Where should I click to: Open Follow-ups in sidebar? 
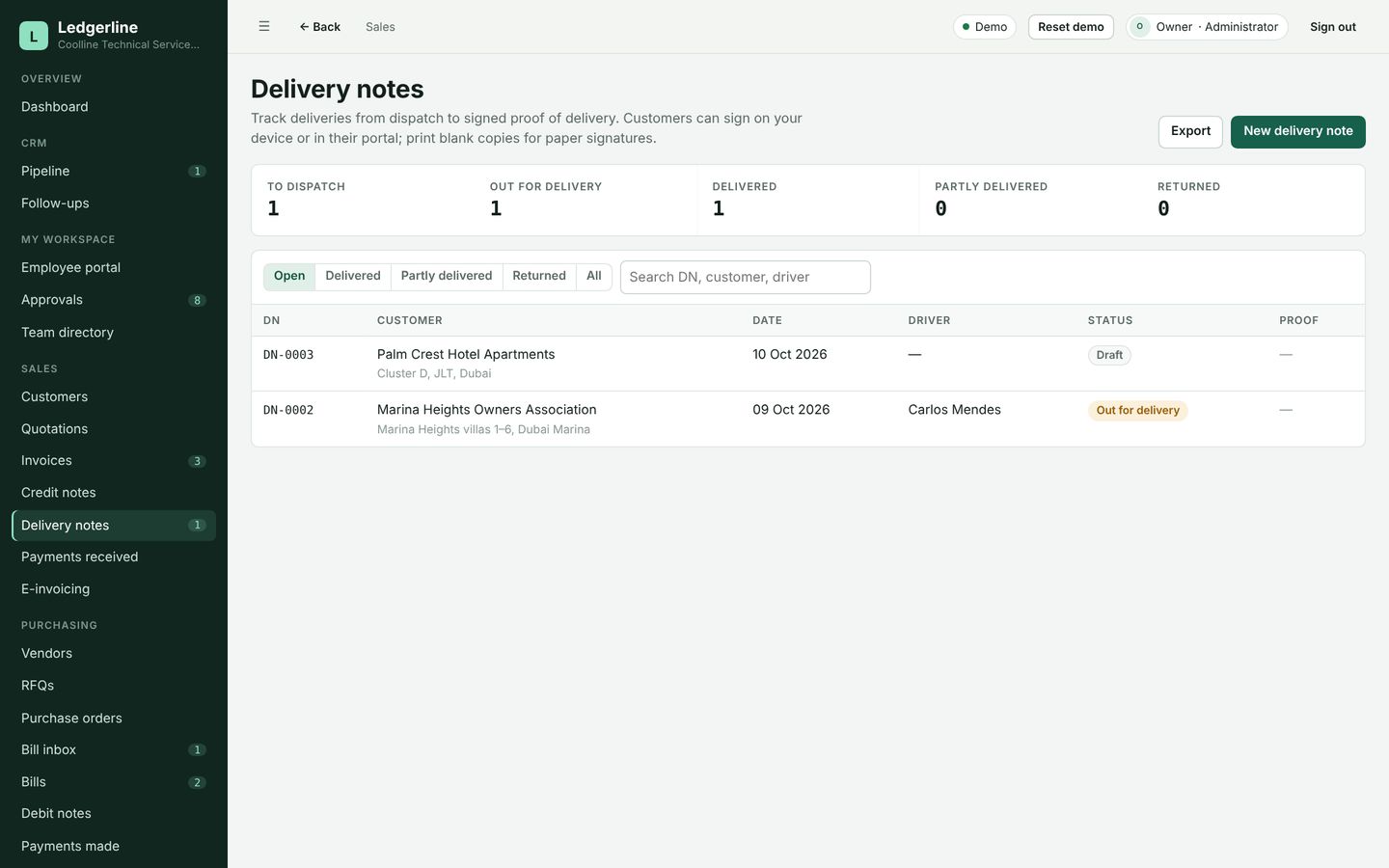(x=114, y=203)
